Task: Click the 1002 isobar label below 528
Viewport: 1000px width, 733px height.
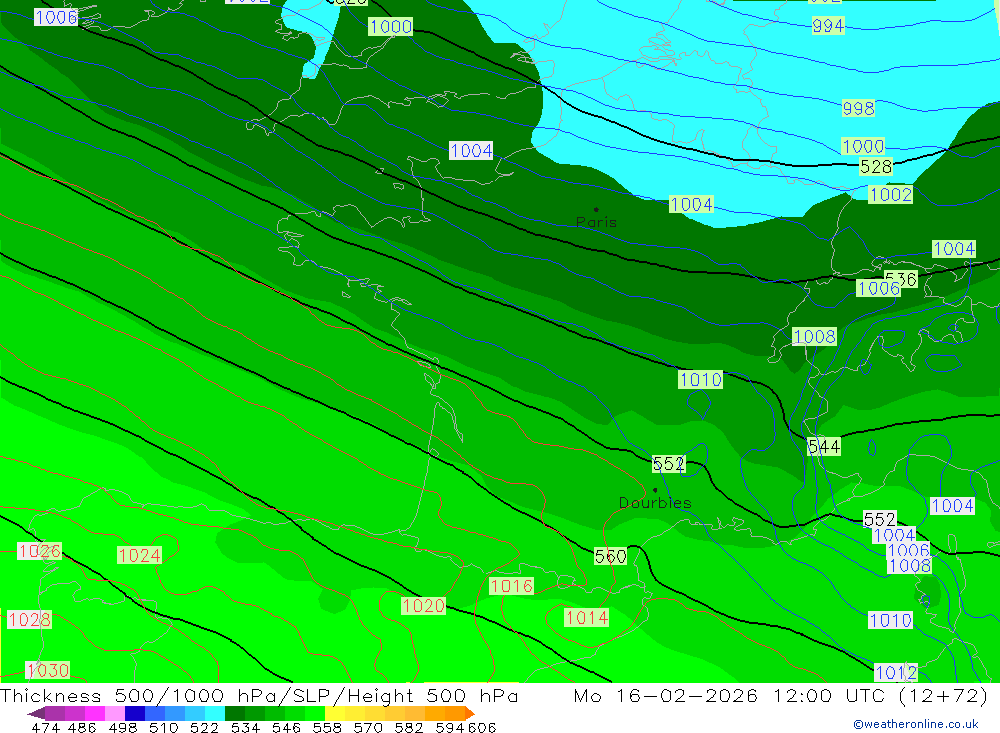Action: [x=890, y=195]
